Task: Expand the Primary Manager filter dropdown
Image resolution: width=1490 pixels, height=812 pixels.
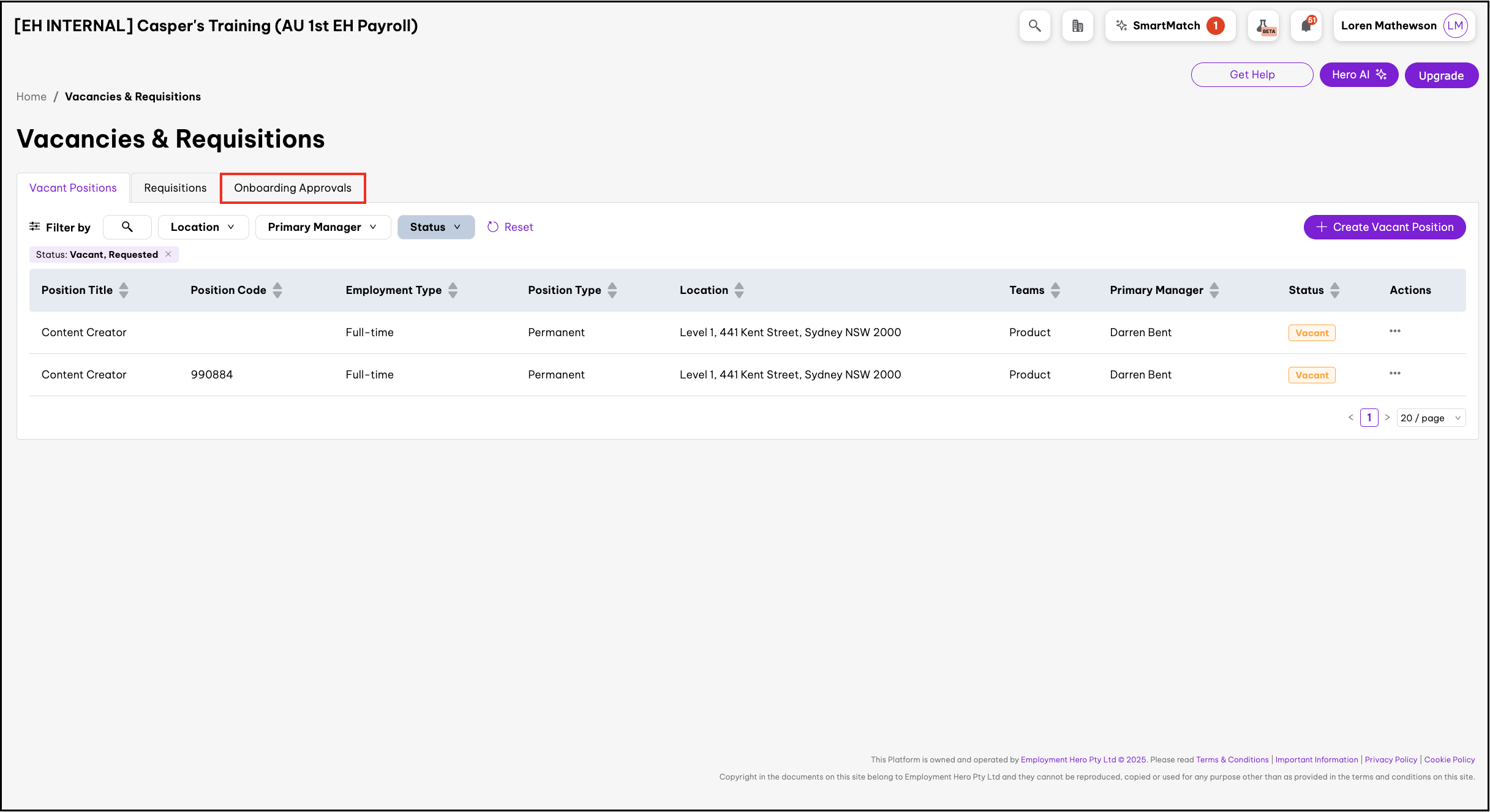Action: 323,227
